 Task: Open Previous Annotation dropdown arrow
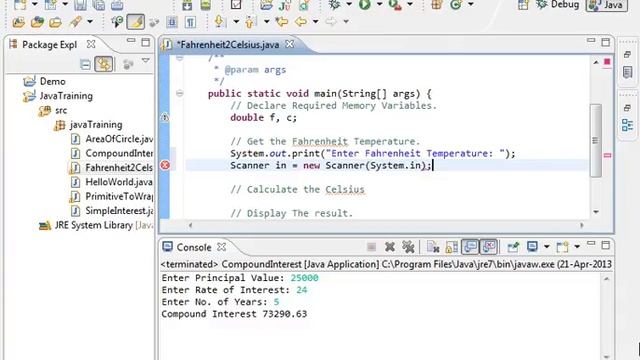[x=266, y=21]
